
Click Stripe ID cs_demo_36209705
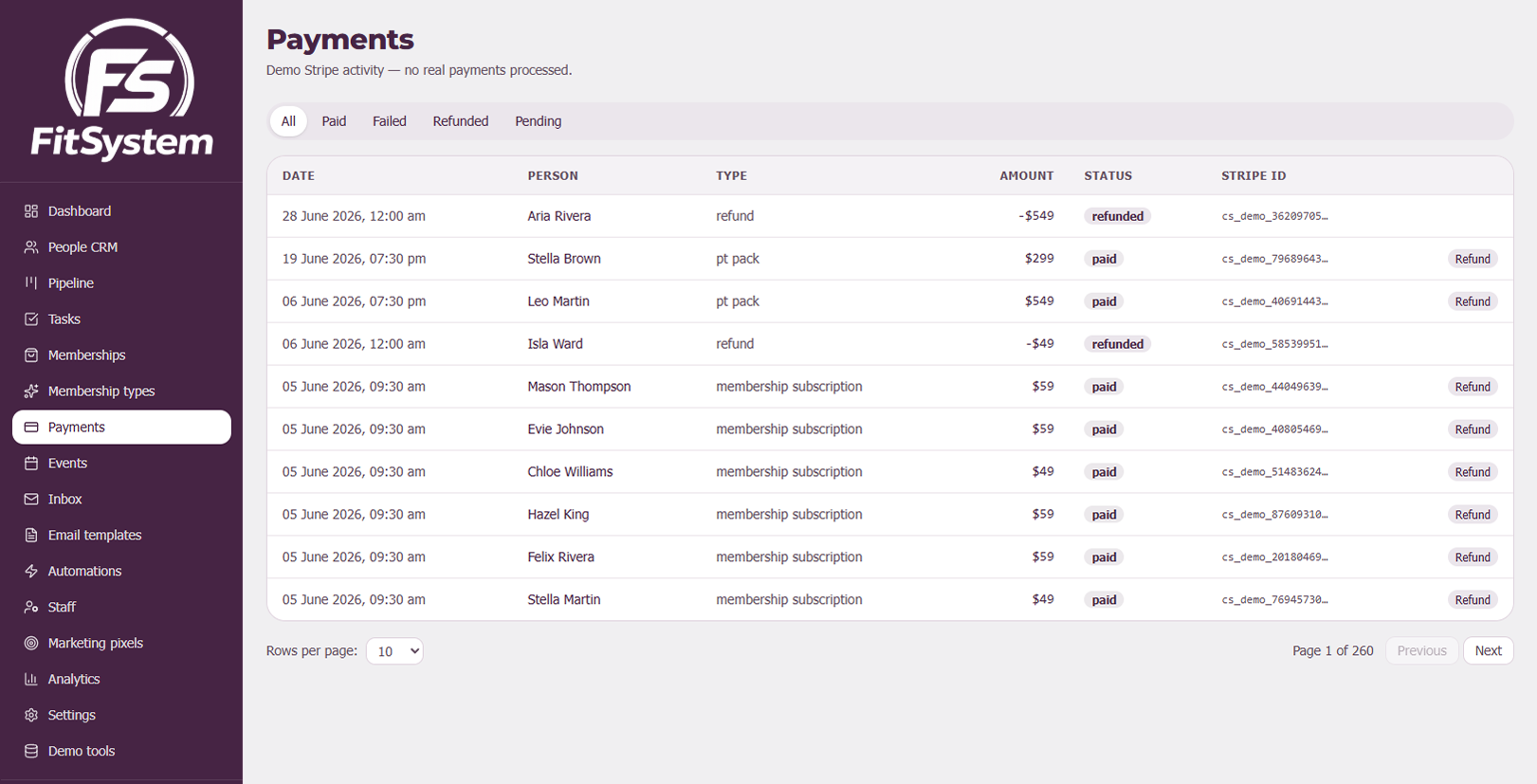[x=1274, y=216]
